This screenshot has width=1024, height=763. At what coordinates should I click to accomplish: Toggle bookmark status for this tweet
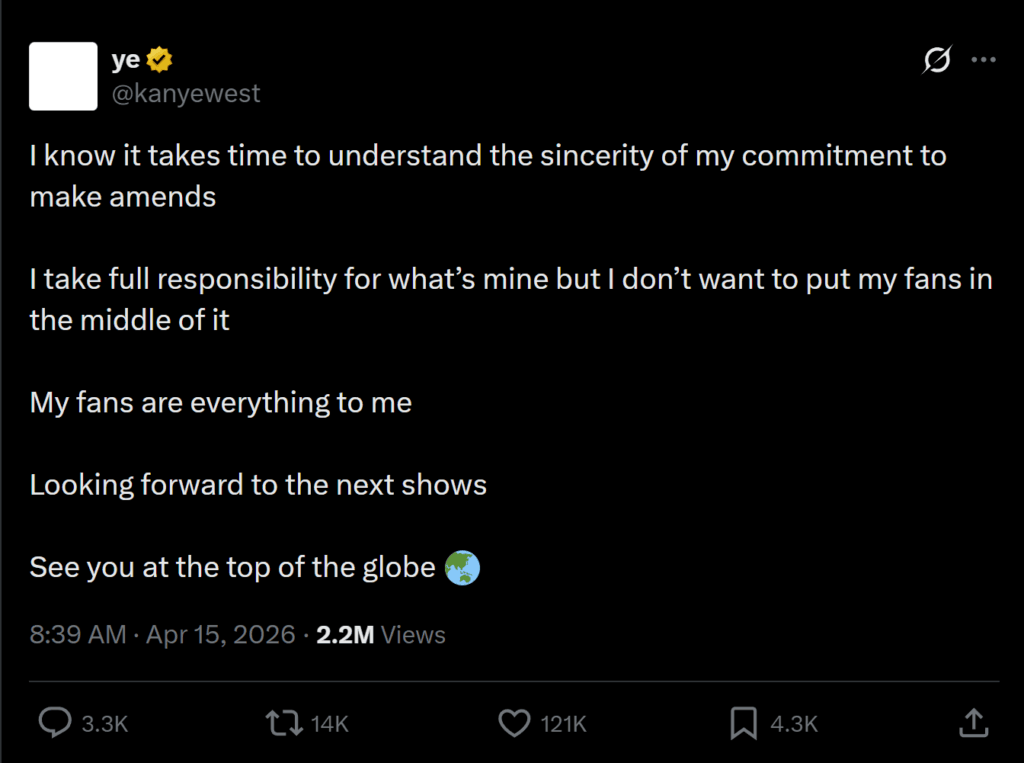pyautogui.click(x=743, y=722)
